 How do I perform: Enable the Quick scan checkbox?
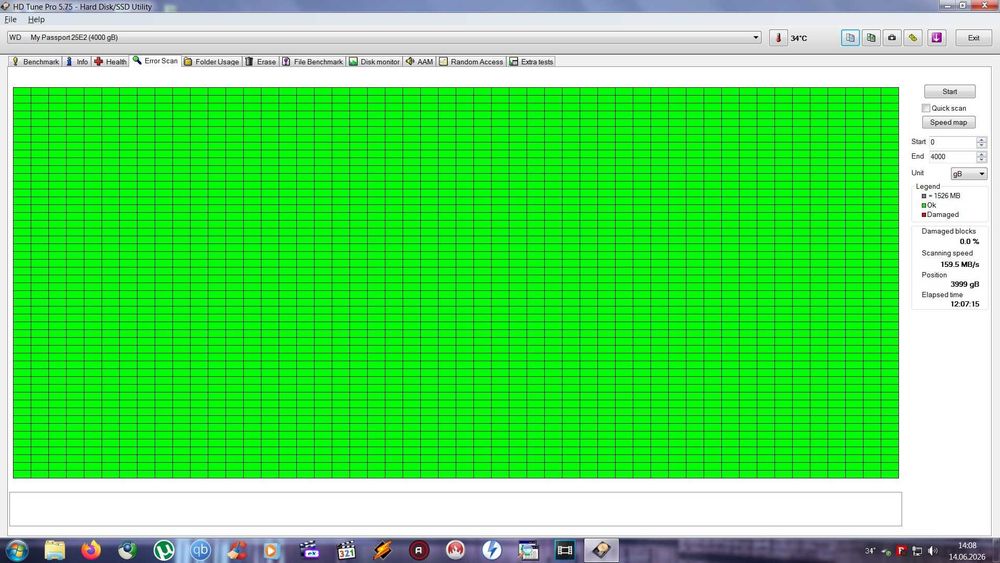(x=926, y=108)
